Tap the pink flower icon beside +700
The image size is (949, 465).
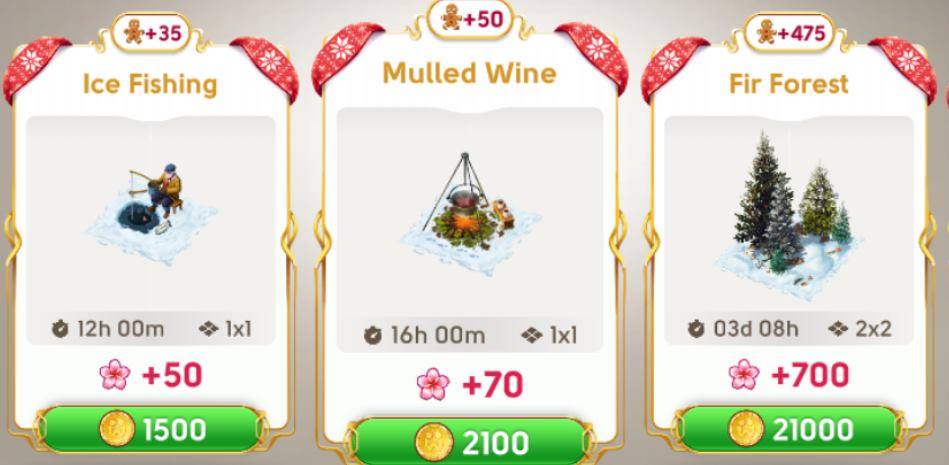pyautogui.click(x=744, y=374)
